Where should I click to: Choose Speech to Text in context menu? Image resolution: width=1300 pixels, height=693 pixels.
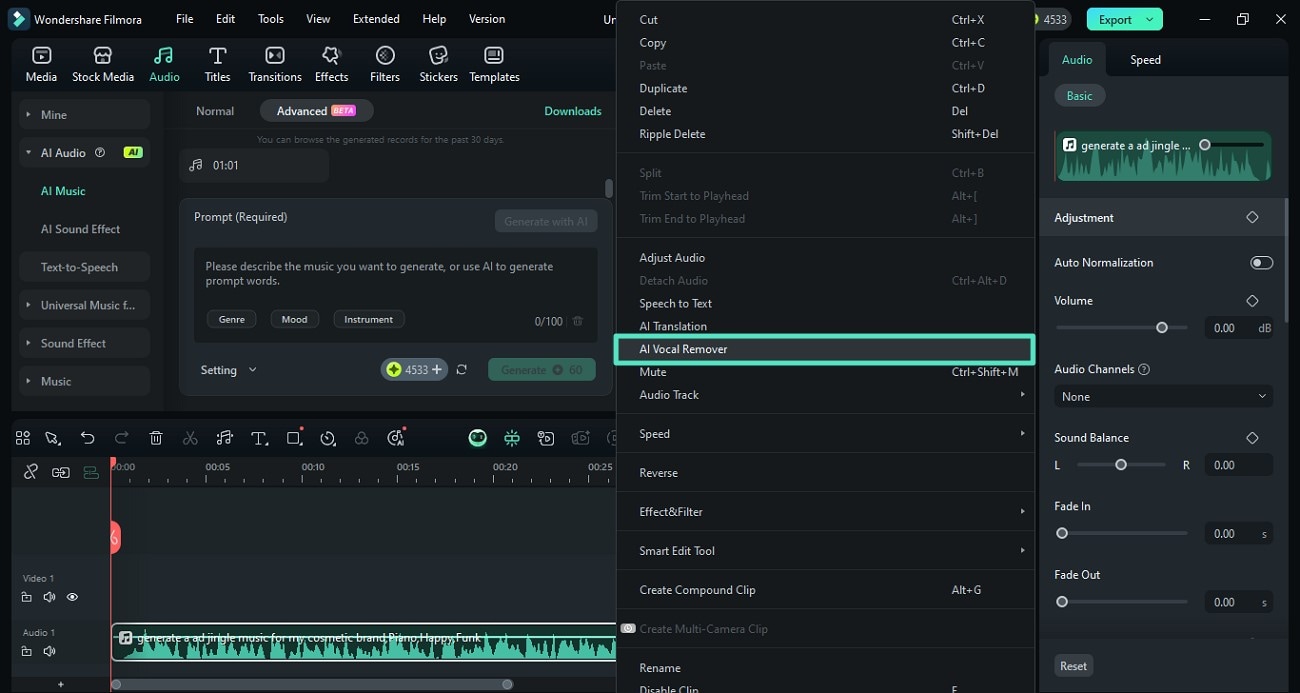(x=825, y=303)
